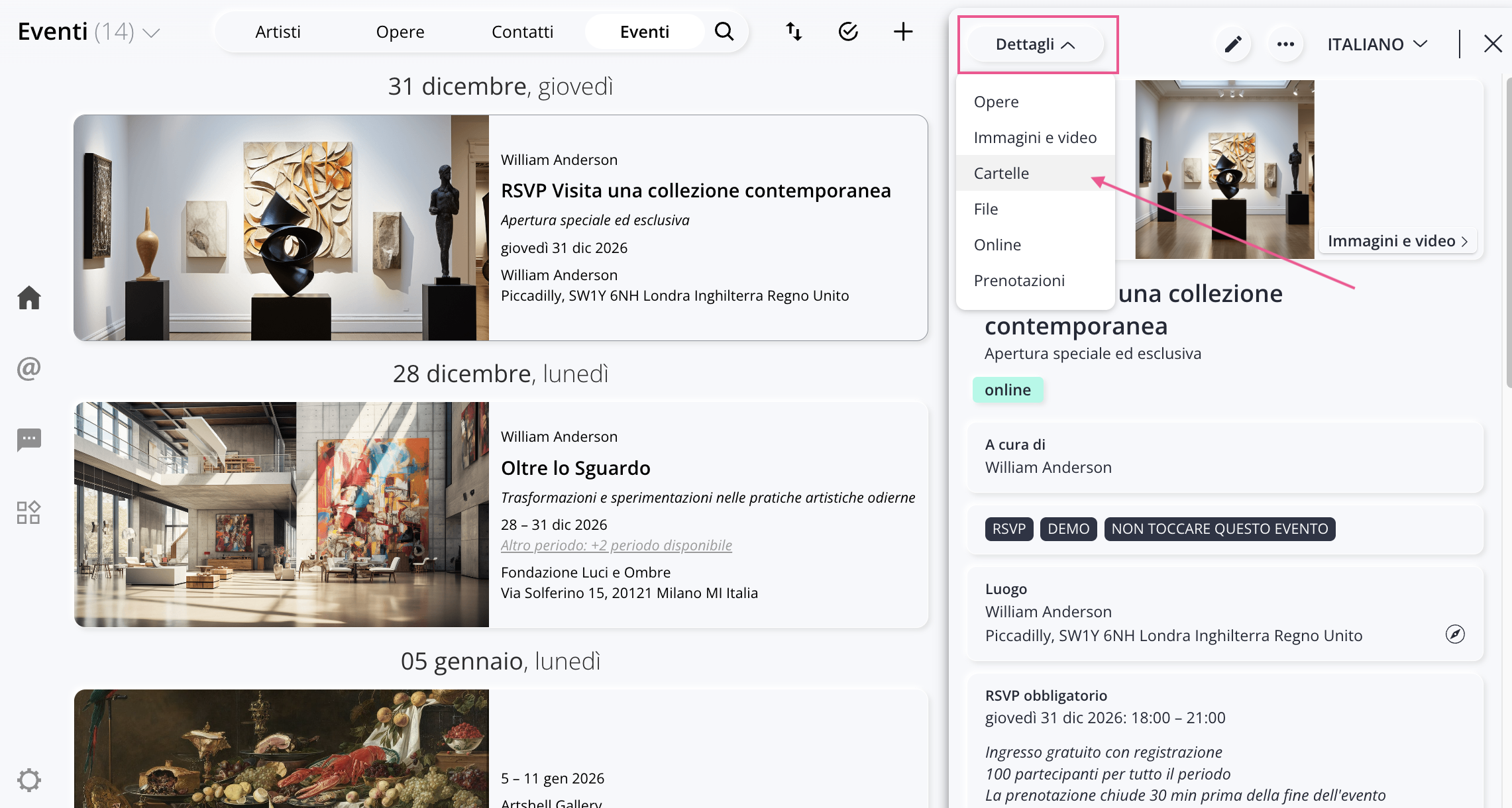Go to home via house icon

(x=29, y=298)
